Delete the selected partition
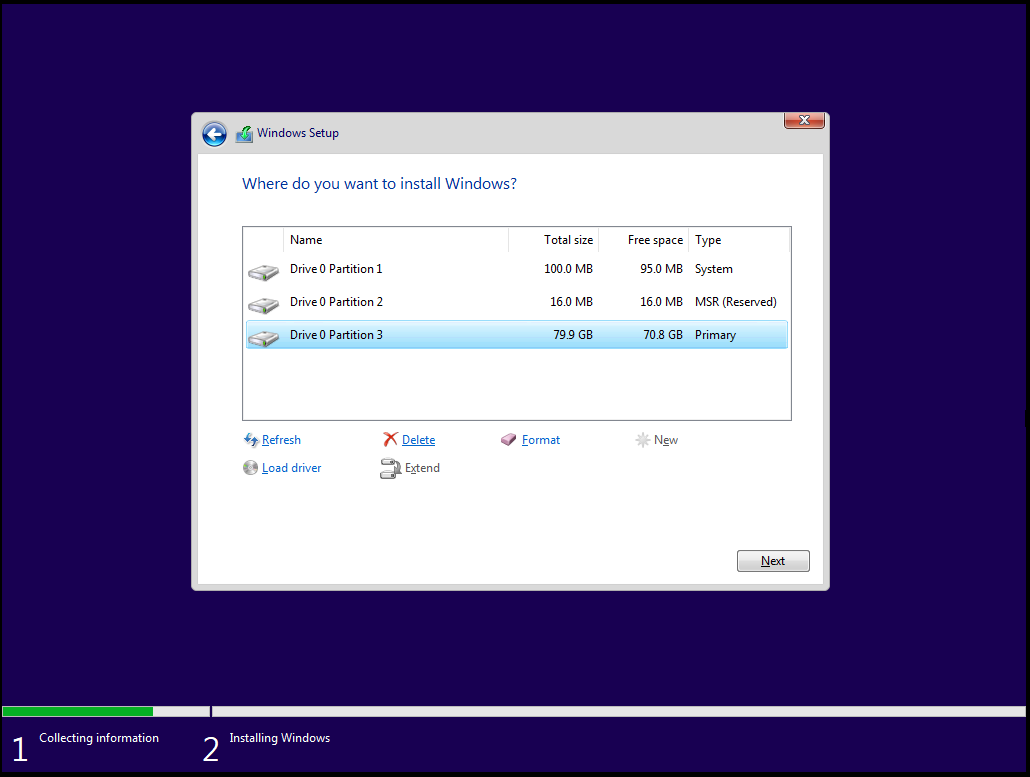This screenshot has width=1030, height=777. click(x=418, y=440)
